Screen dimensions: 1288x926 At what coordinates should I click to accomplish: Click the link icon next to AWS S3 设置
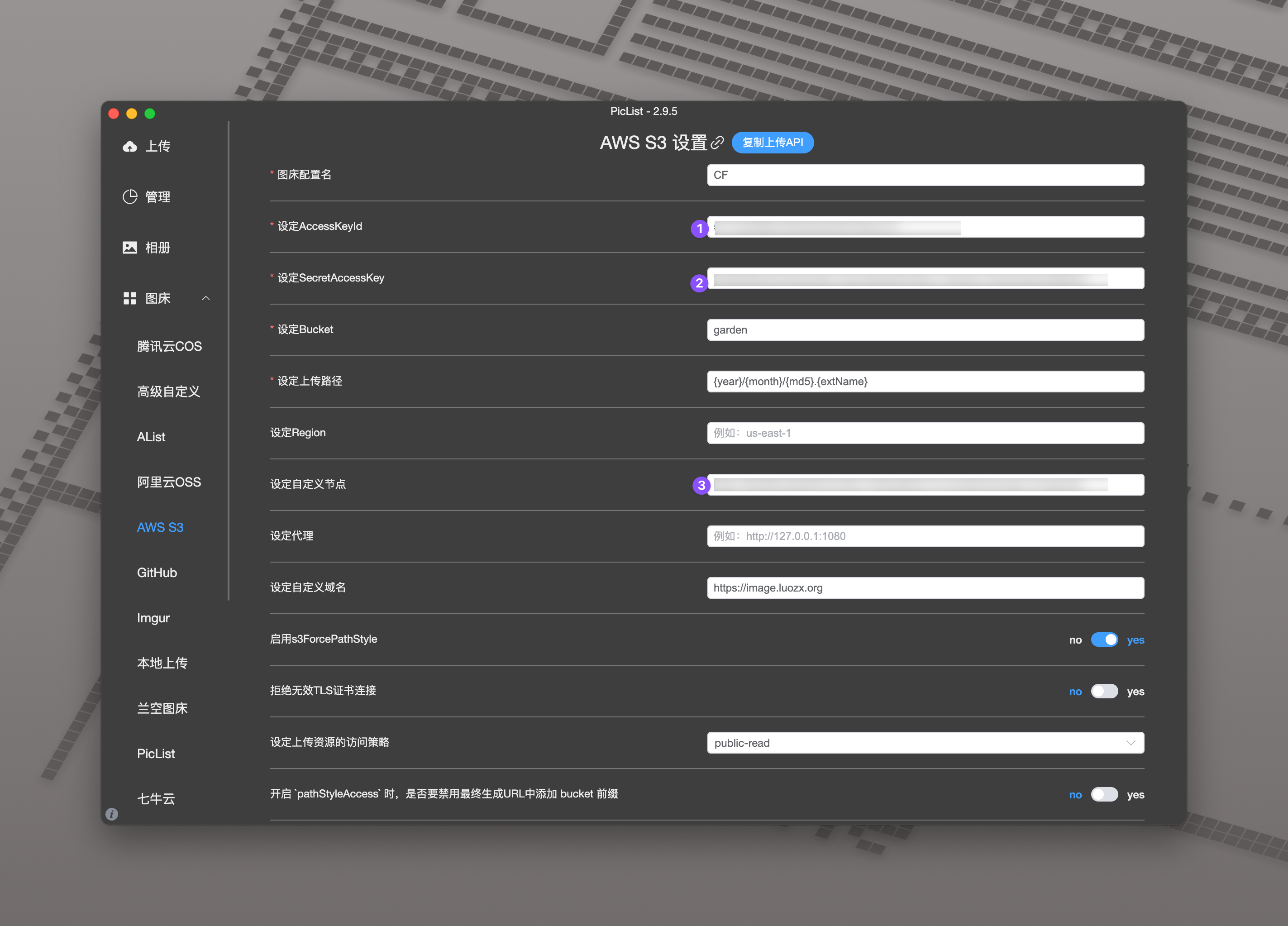coord(718,143)
